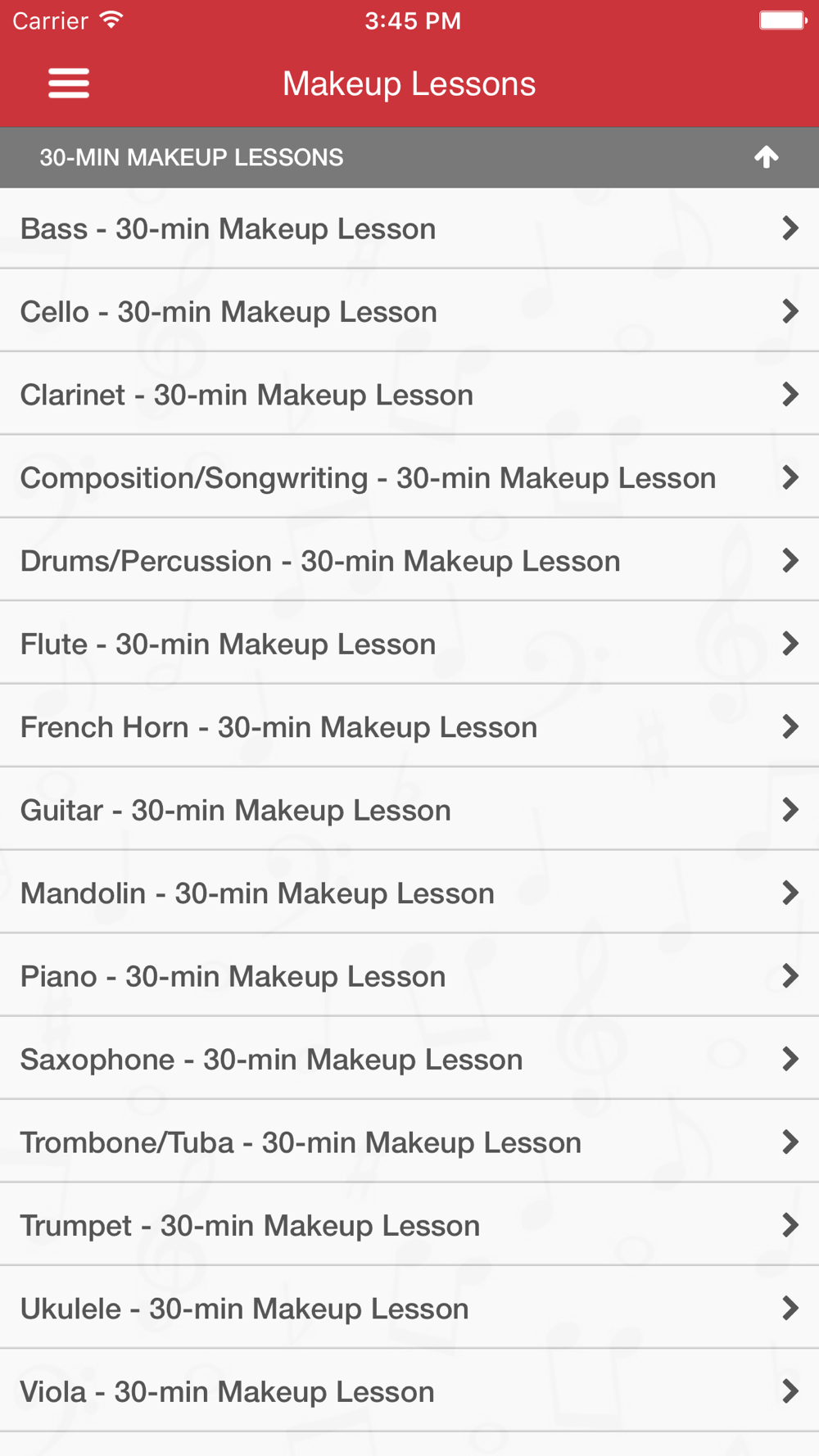819x1456 pixels.
Task: Open French Horn - 30-min Makeup Lesson
Action: click(278, 727)
